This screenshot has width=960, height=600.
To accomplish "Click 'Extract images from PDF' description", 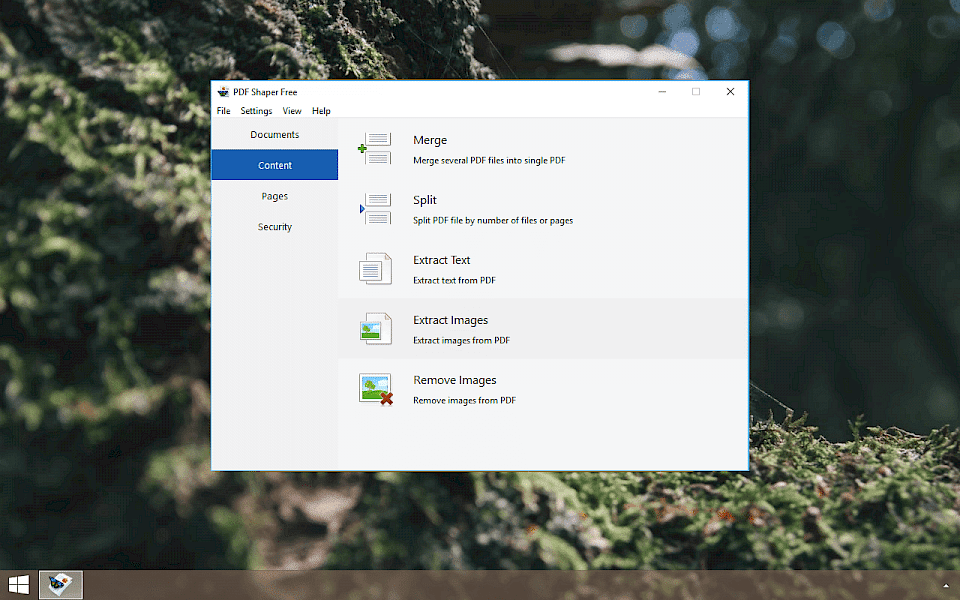I will 461,340.
